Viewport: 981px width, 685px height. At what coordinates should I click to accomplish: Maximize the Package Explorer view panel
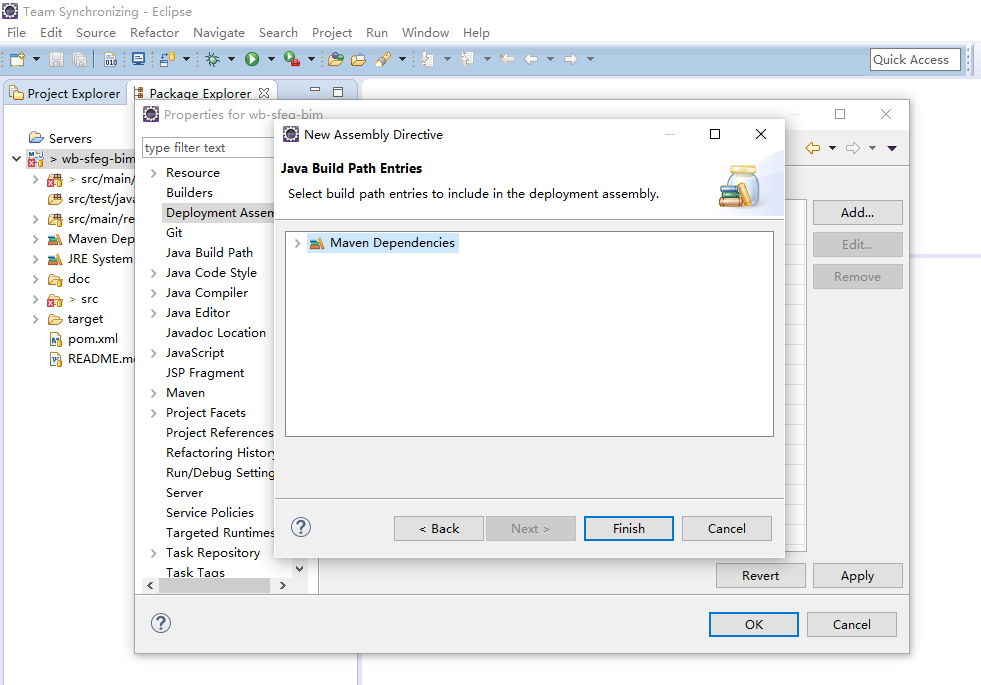coord(338,92)
